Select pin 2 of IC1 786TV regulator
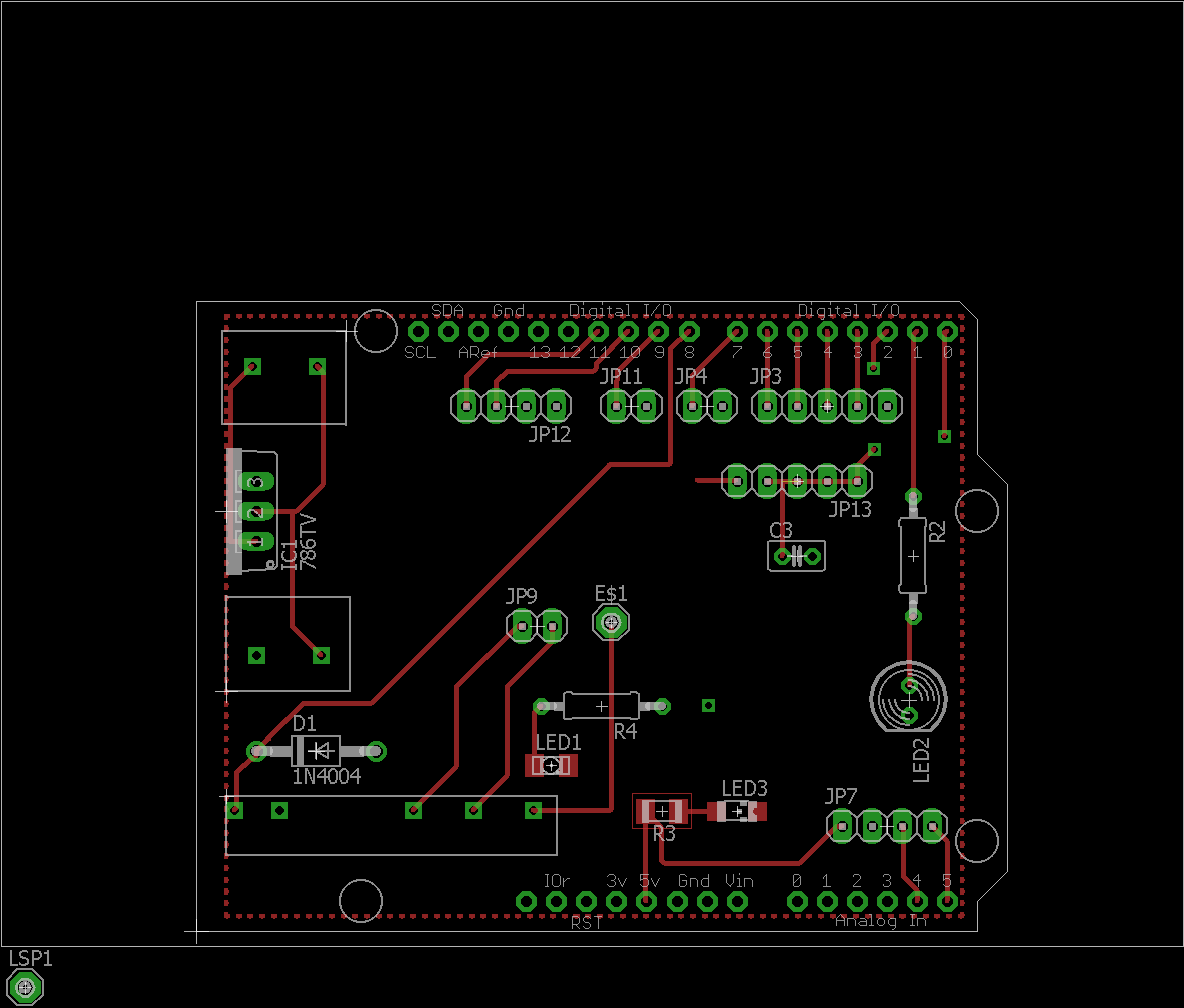 tap(255, 512)
